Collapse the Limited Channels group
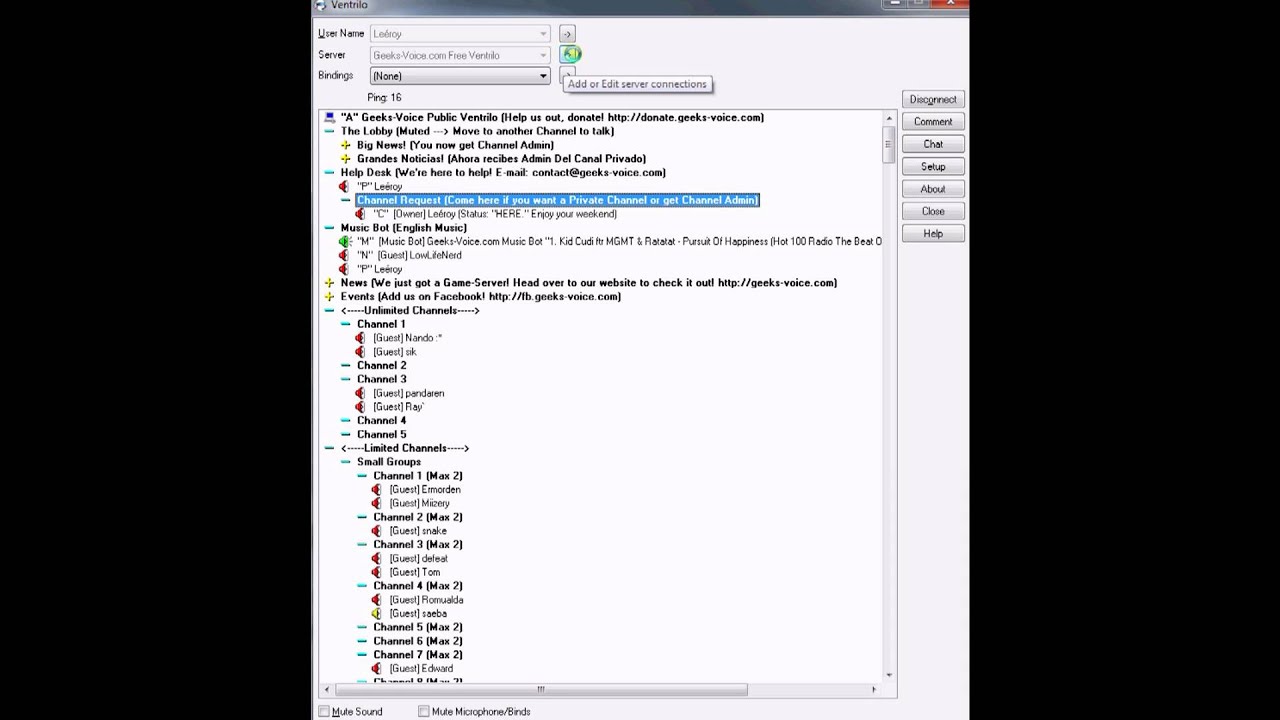This screenshot has width=1280, height=720. [329, 449]
